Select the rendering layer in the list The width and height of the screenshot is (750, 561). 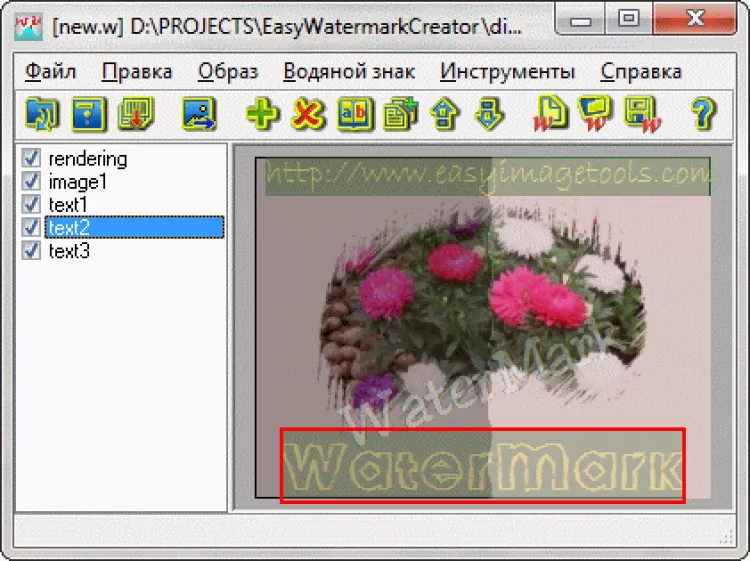coord(88,159)
